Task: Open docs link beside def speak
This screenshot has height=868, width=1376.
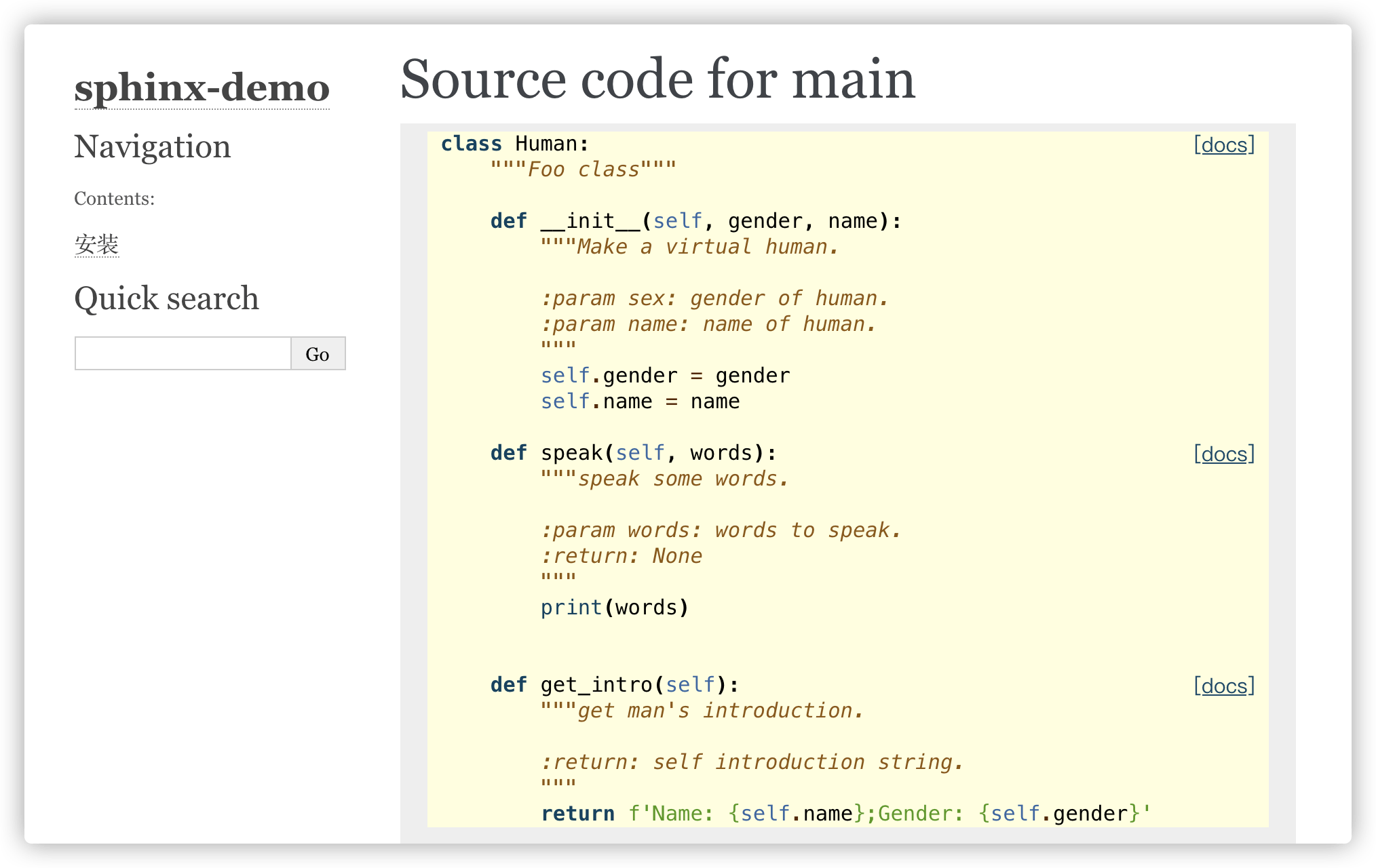Action: (1224, 454)
